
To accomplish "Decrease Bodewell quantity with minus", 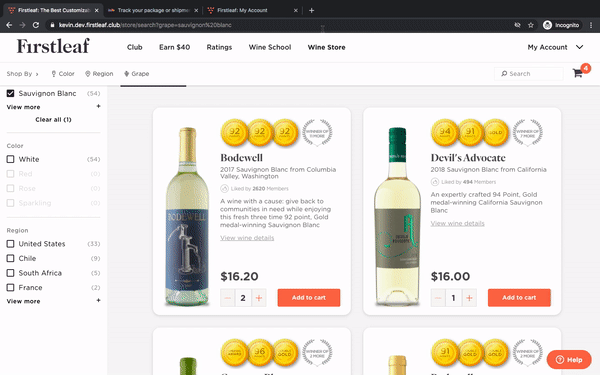I will click(x=228, y=298).
